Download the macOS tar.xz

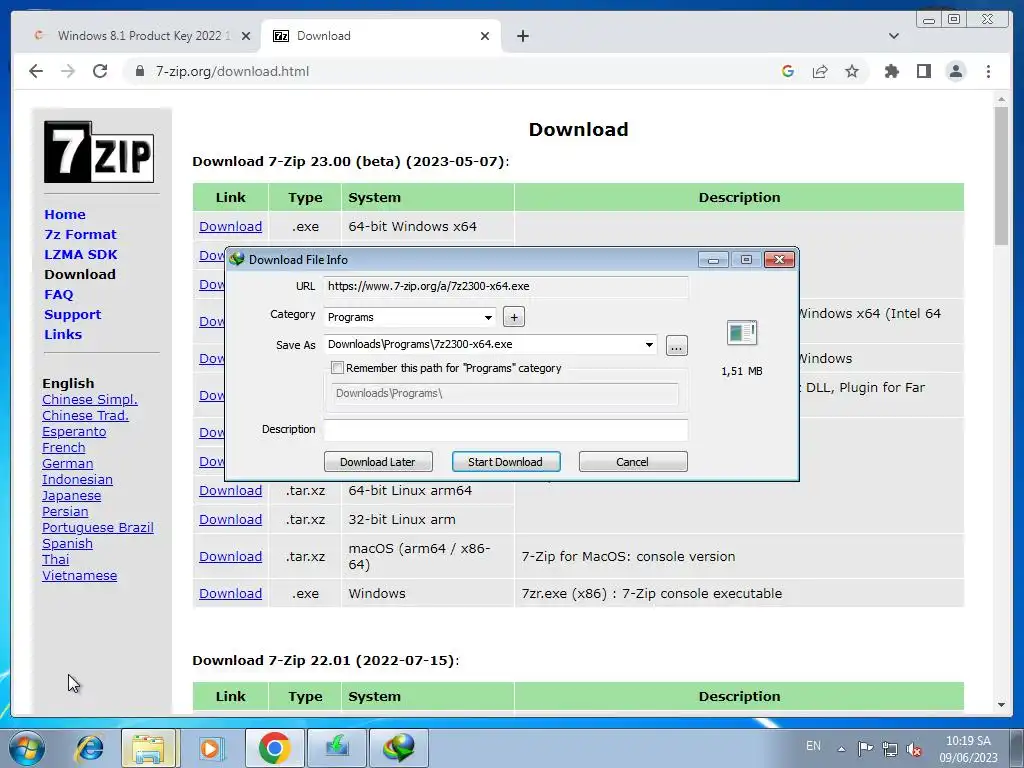coord(231,556)
